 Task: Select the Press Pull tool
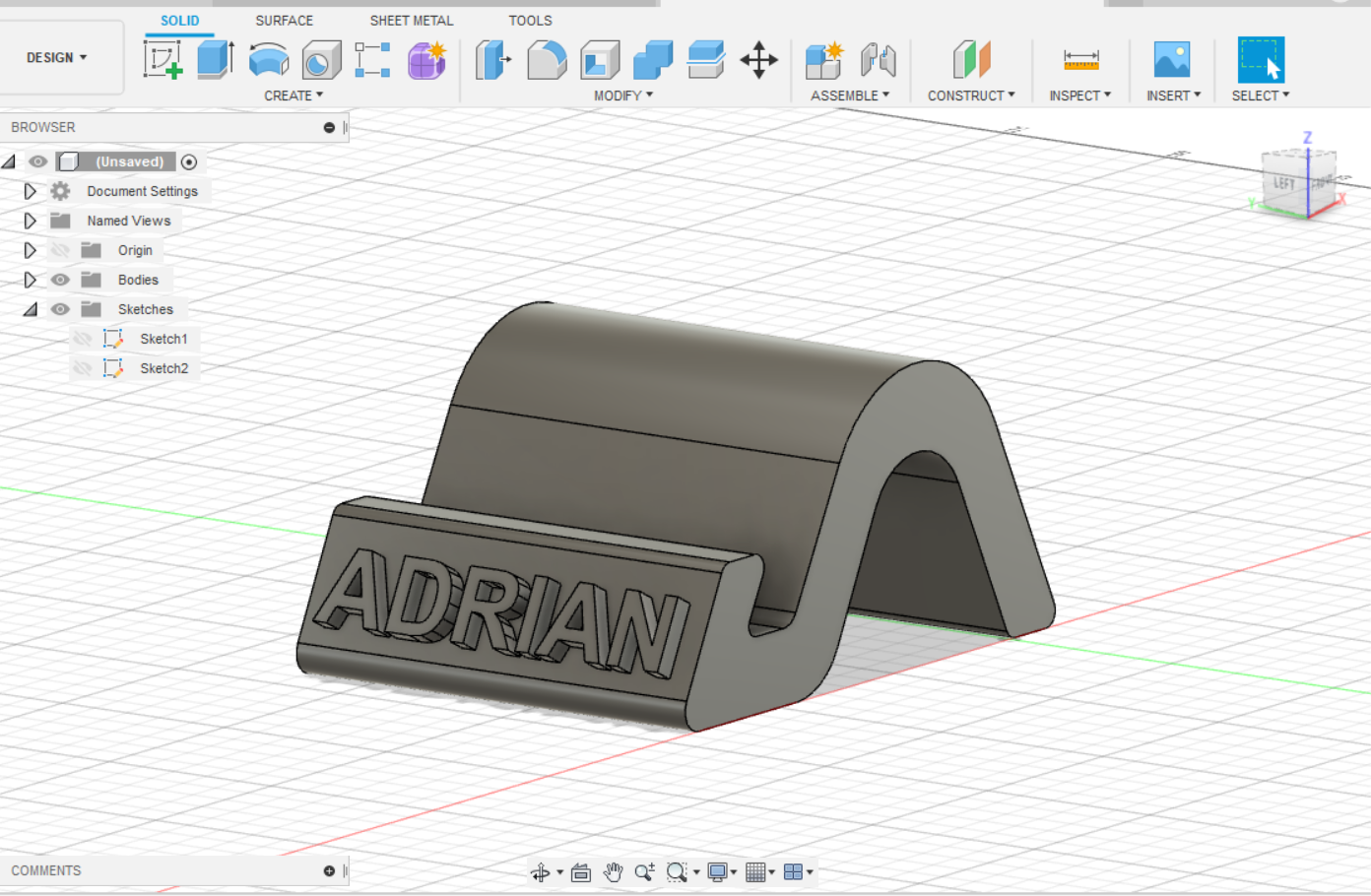click(x=493, y=60)
